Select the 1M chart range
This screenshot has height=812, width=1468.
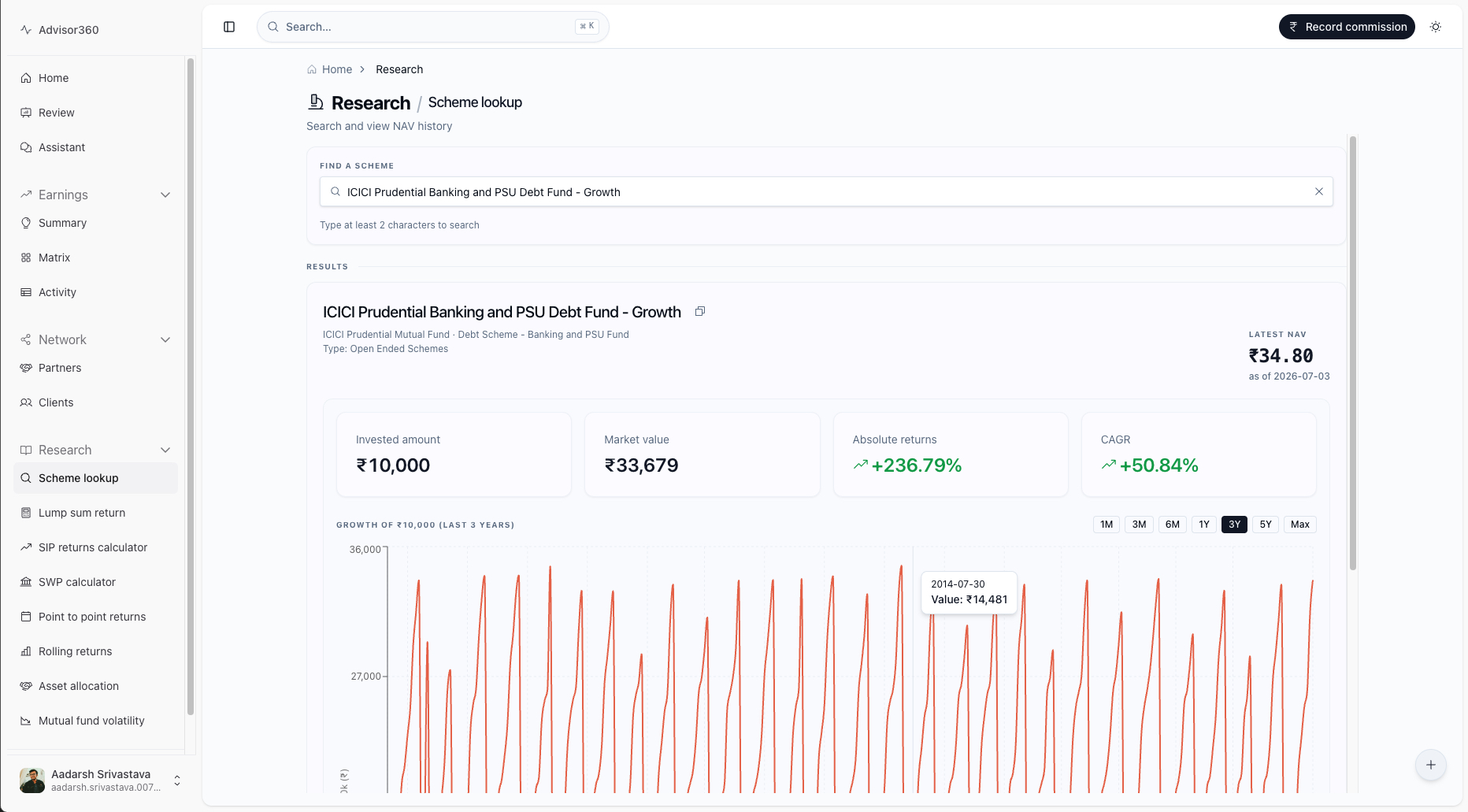click(x=1107, y=525)
